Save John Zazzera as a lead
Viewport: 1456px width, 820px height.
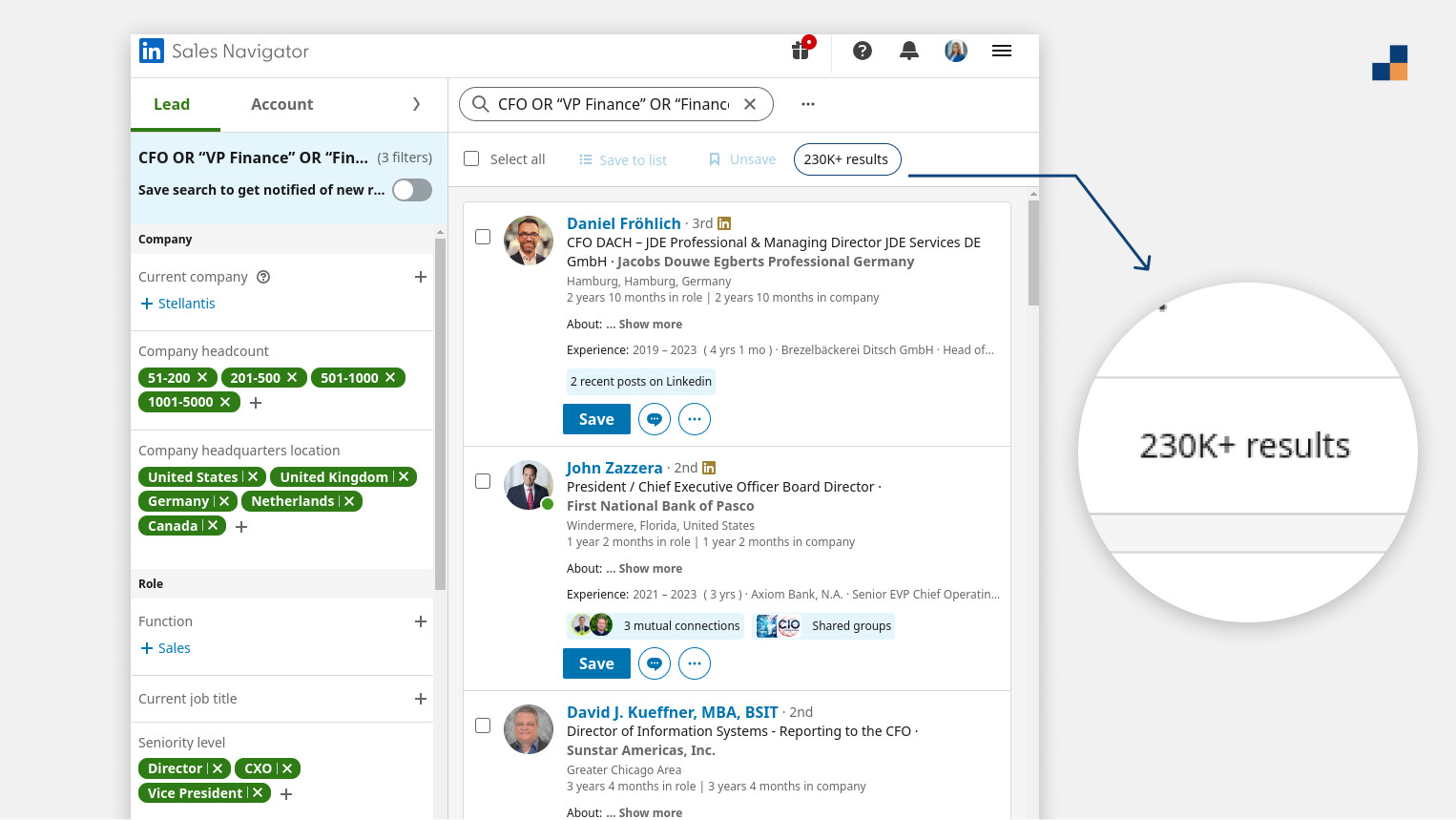pyautogui.click(x=596, y=663)
